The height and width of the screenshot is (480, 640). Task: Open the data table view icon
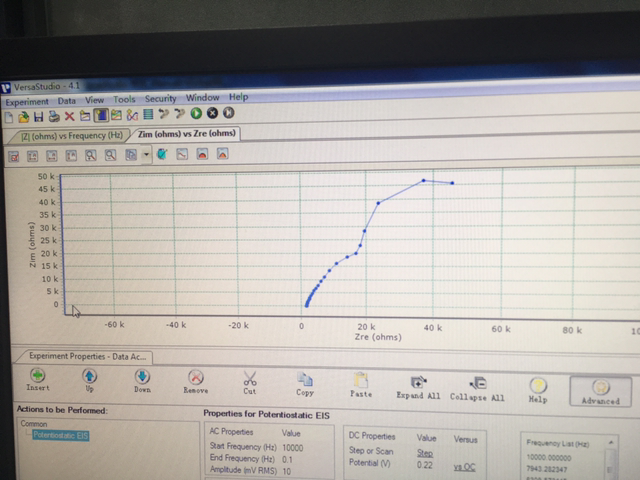(x=148, y=115)
